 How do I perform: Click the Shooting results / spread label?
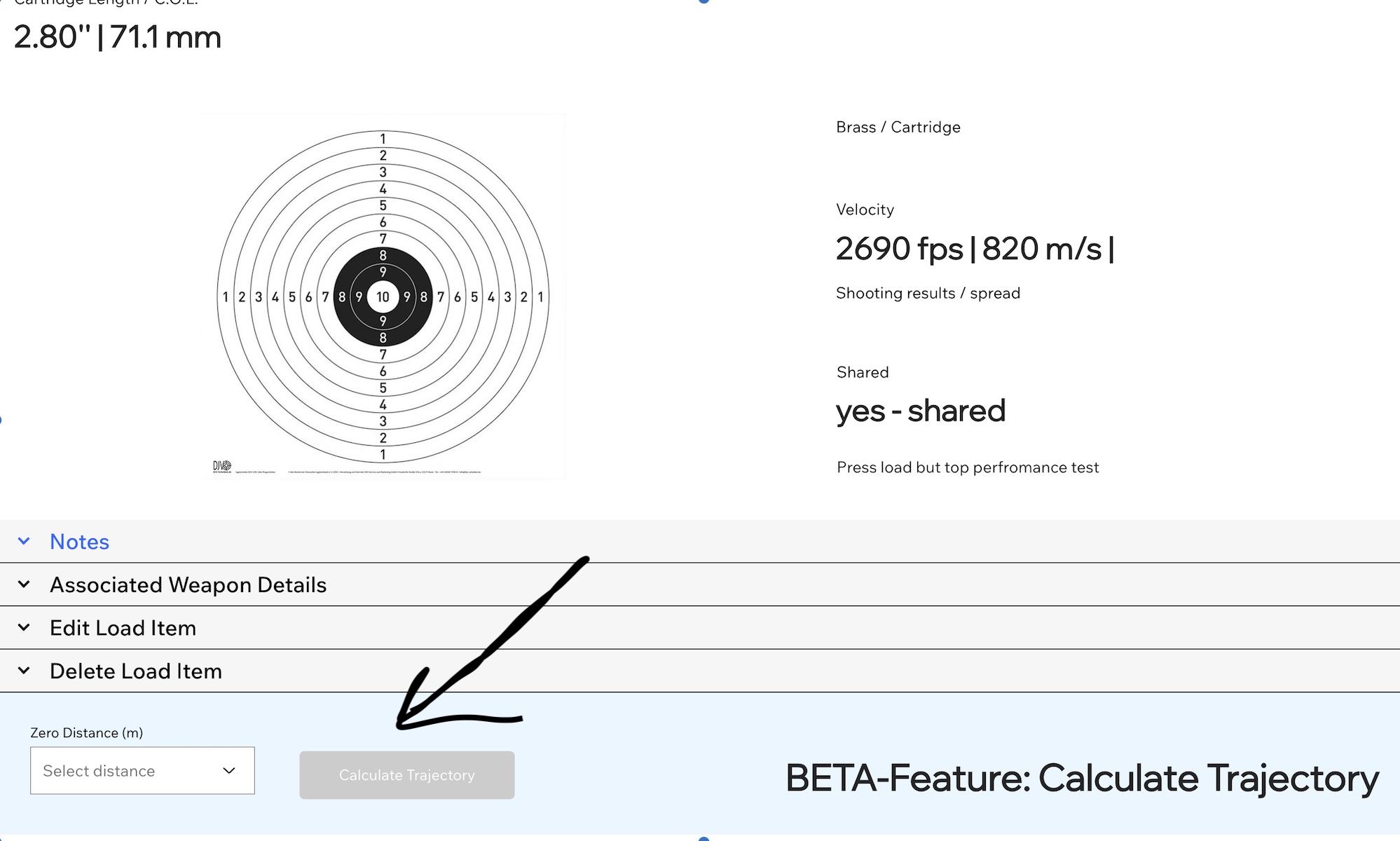pyautogui.click(x=928, y=293)
